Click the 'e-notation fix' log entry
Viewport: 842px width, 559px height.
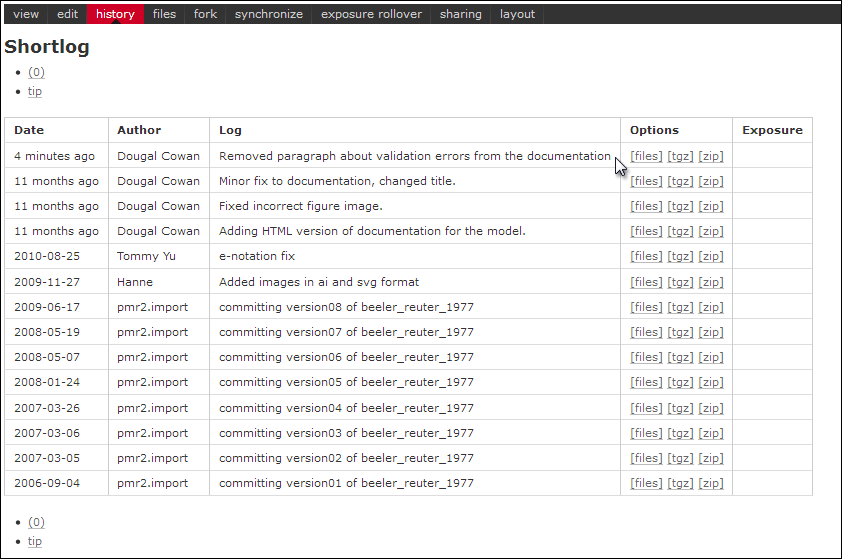(257, 256)
